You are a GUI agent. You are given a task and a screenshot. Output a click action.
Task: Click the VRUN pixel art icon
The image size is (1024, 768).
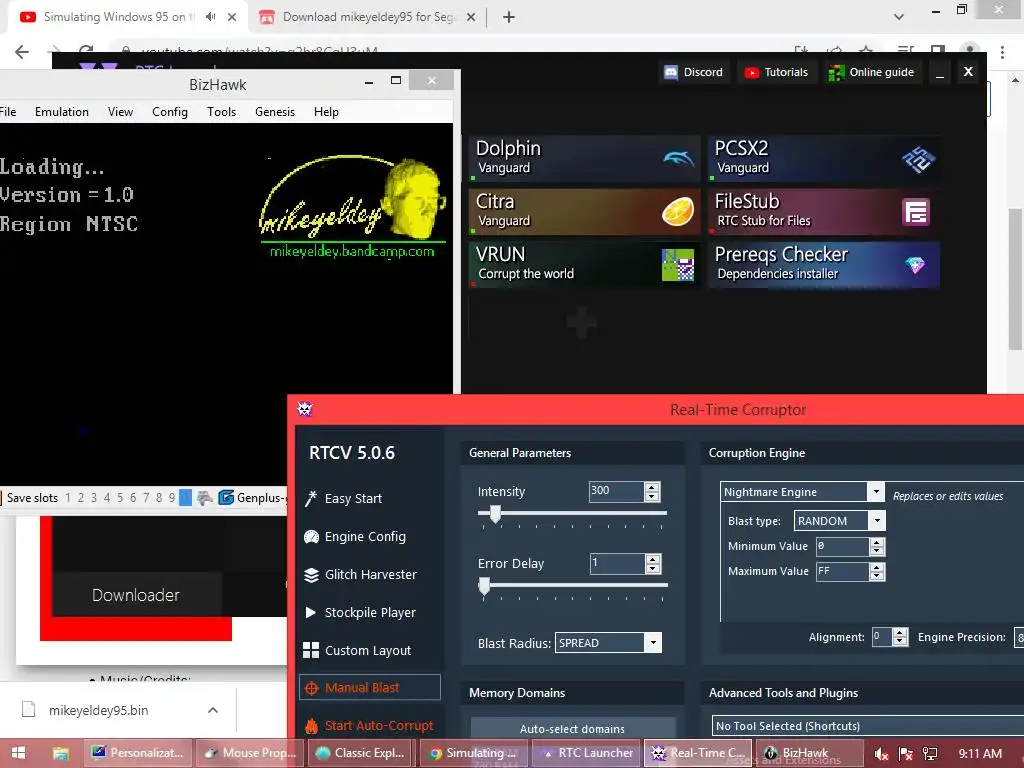pyautogui.click(x=678, y=264)
